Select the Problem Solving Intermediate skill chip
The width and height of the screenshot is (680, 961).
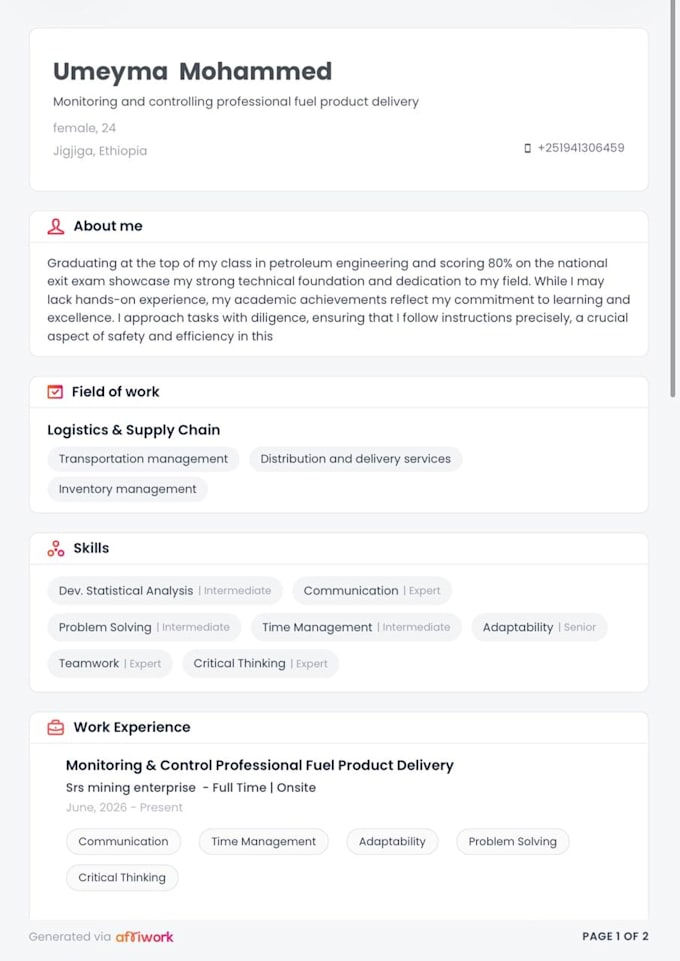point(144,627)
